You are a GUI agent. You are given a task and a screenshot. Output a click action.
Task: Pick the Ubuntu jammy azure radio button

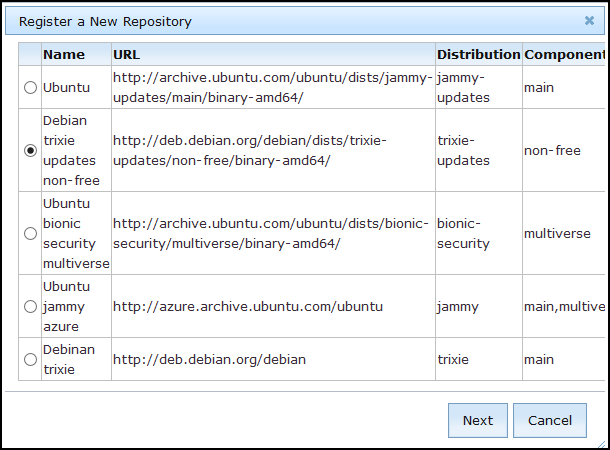[30, 306]
